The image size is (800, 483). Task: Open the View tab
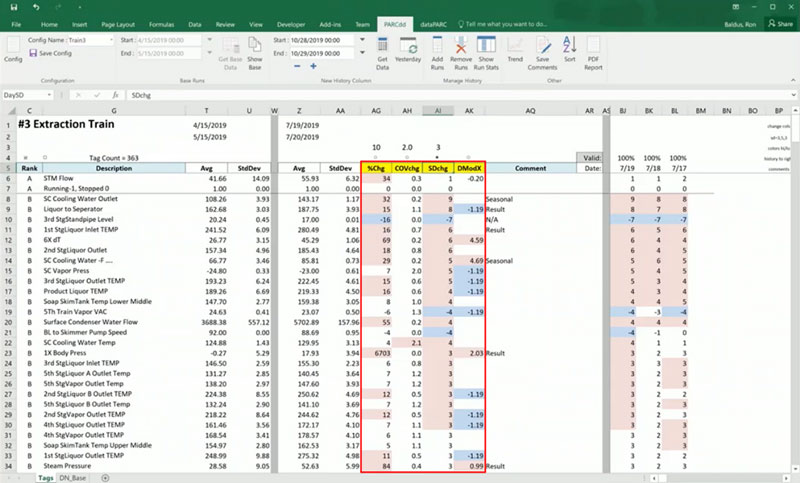[256, 24]
